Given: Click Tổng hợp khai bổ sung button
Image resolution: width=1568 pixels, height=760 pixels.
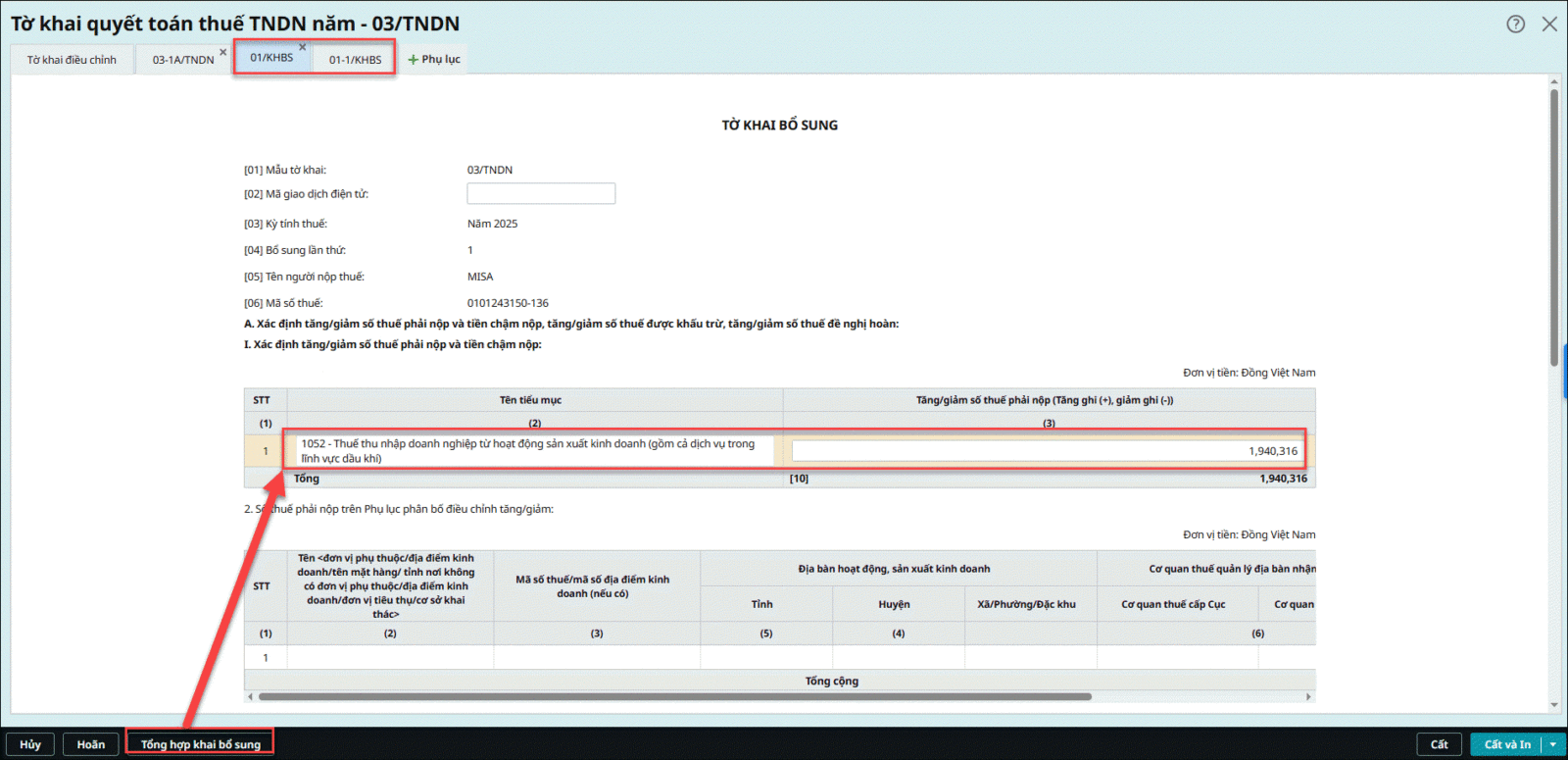Looking at the screenshot, I should [200, 744].
